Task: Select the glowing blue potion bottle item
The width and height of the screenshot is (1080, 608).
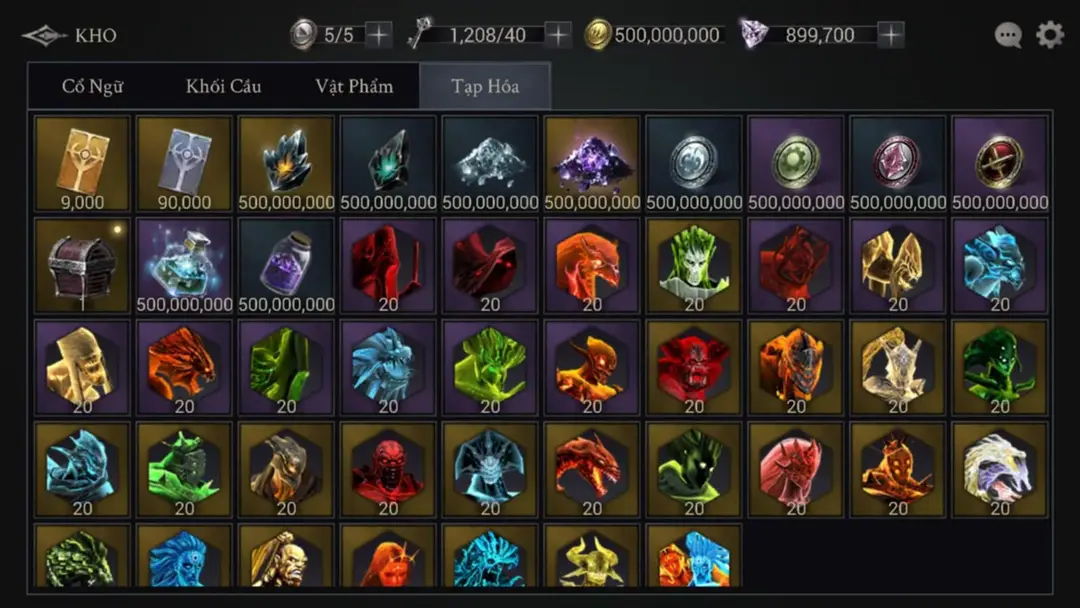Action: tap(184, 266)
